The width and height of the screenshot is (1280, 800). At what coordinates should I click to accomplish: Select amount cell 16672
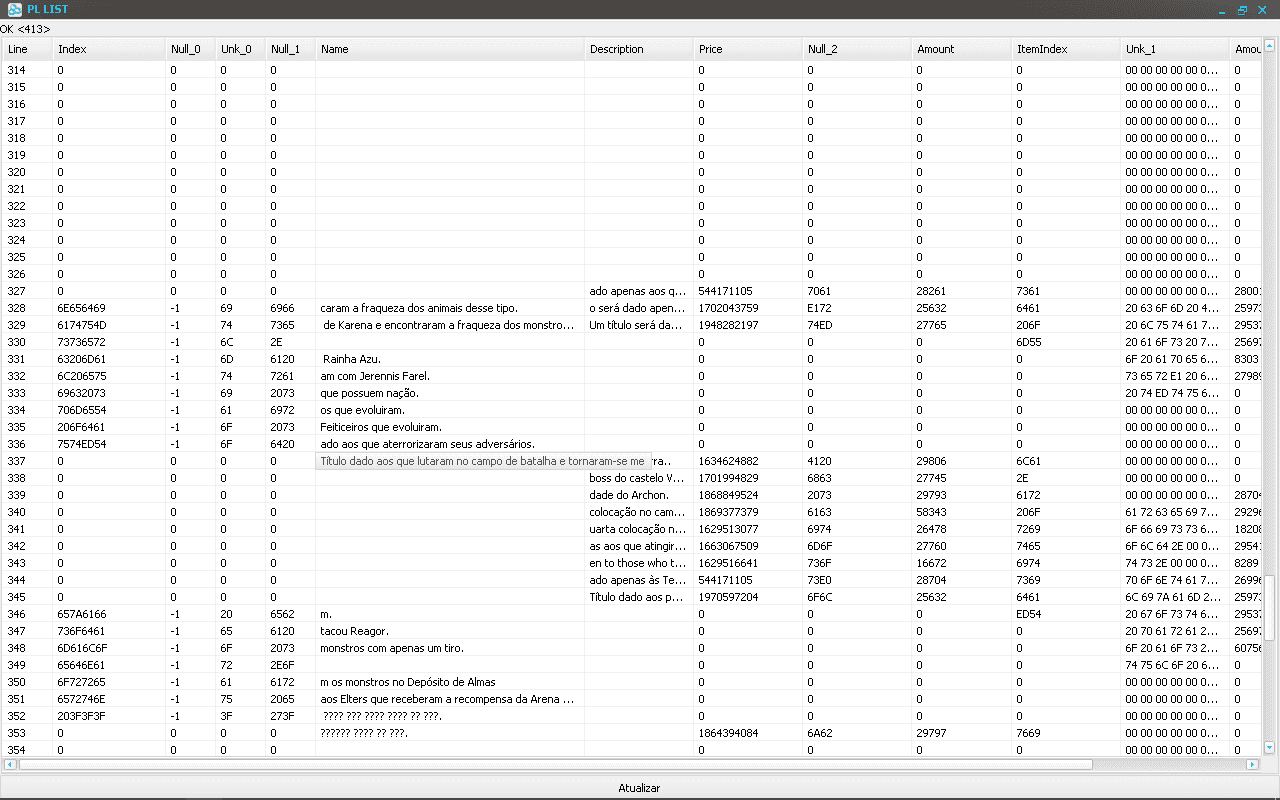961,563
